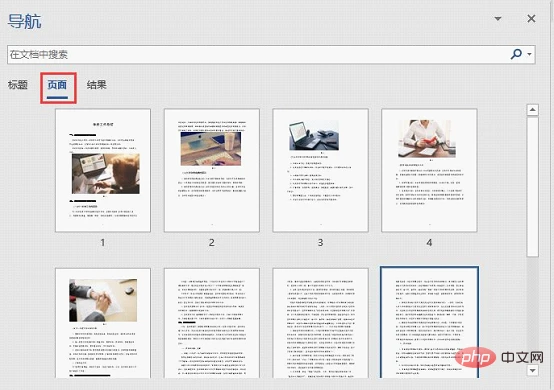Switch to the 标题 tab
This screenshot has height=390, width=554.
point(18,85)
